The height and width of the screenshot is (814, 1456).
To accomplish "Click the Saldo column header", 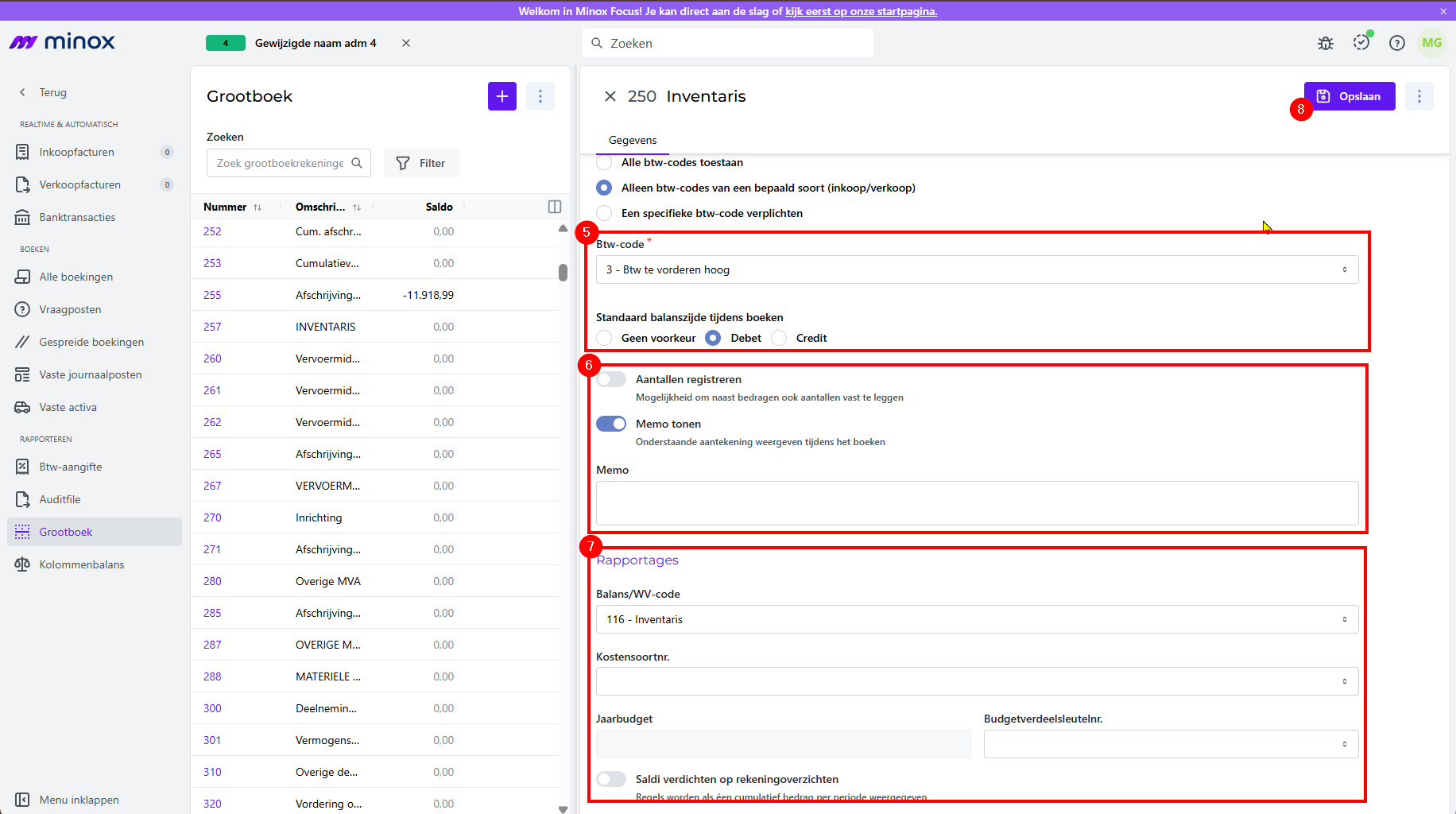I will 439,207.
